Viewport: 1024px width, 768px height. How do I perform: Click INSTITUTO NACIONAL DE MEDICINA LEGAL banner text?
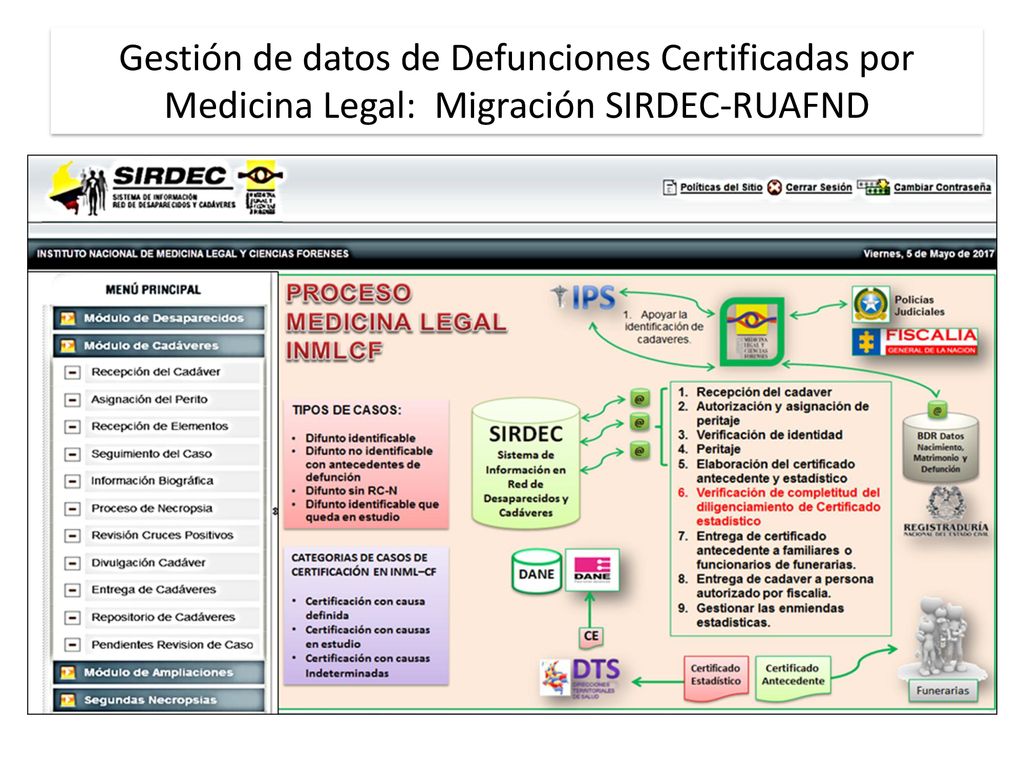(x=193, y=253)
